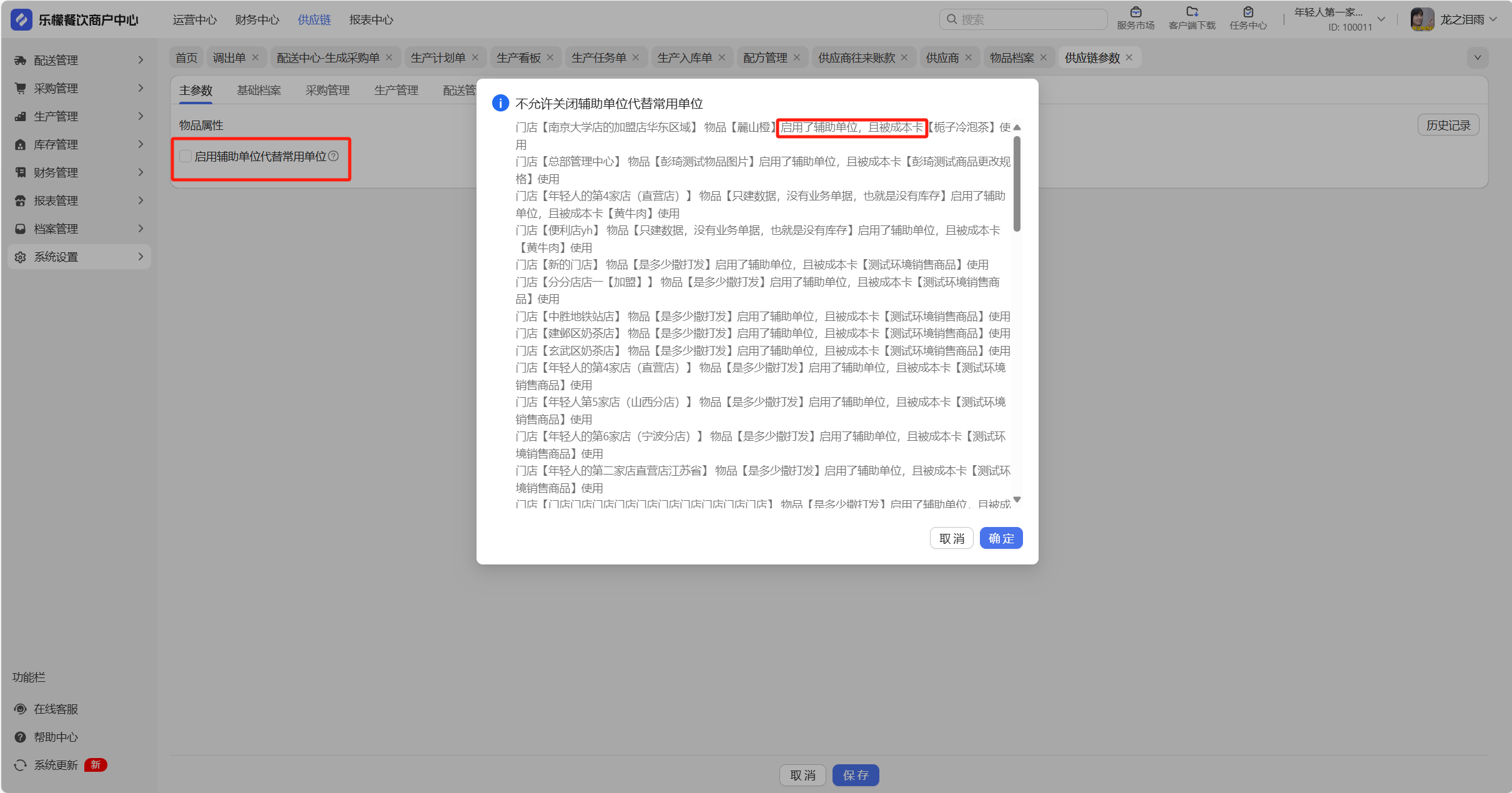This screenshot has height=793, width=1512.
Task: Click the 龙之泪雨 user avatar
Action: 1422,19
